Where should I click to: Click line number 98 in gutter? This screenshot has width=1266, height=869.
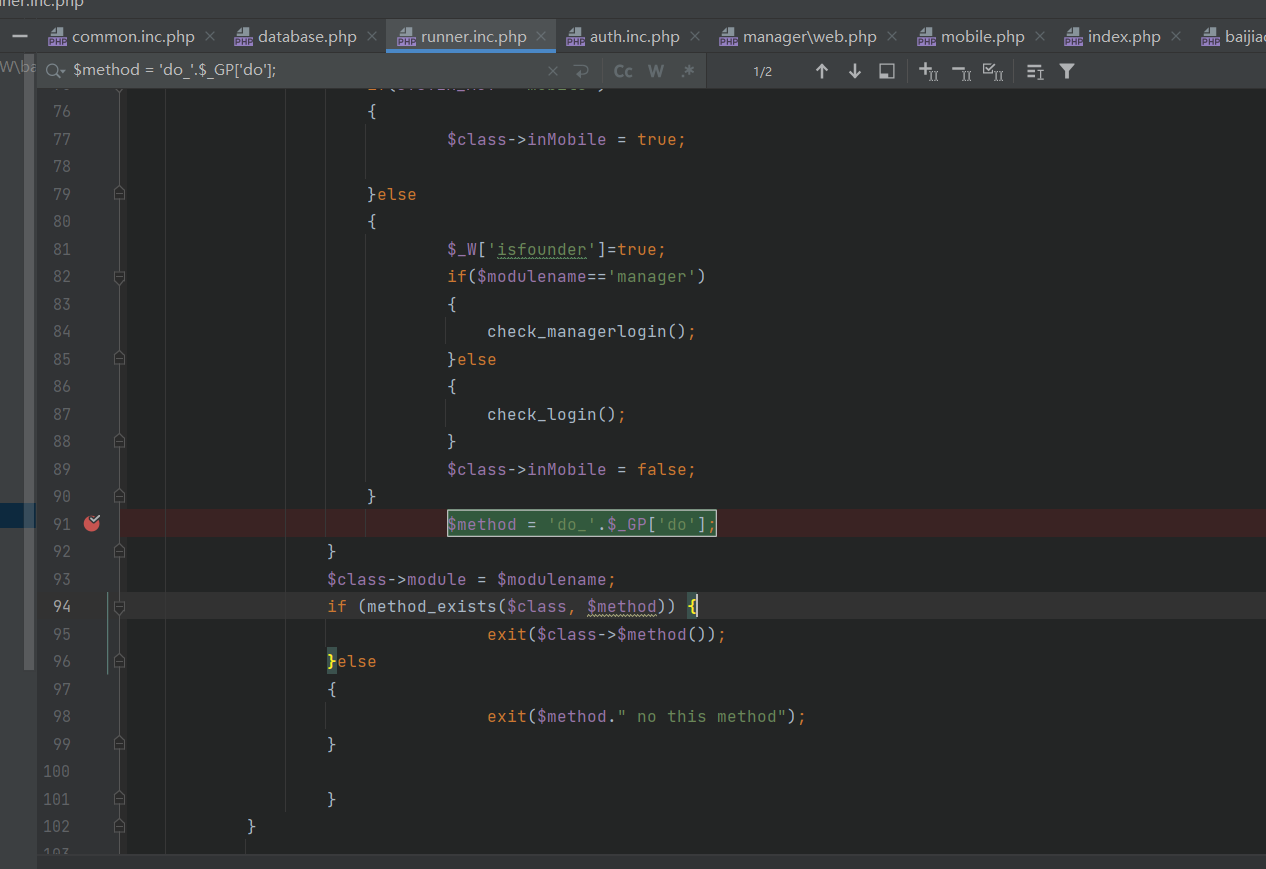[x=62, y=716]
